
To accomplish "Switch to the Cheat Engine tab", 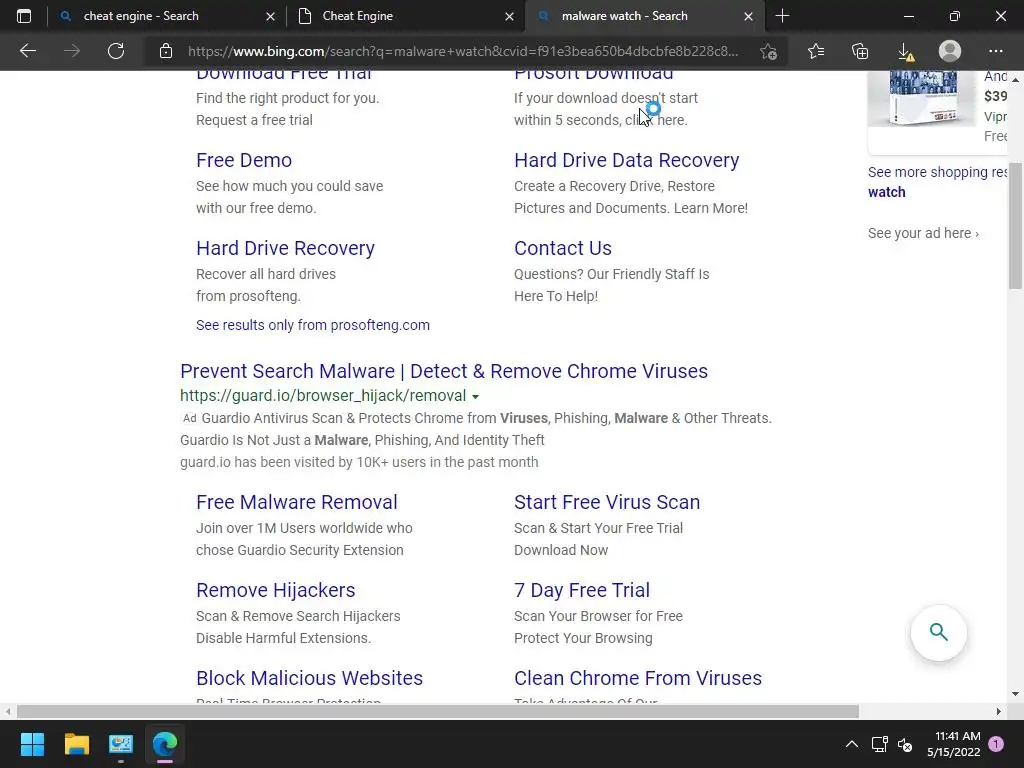I will (400, 16).
